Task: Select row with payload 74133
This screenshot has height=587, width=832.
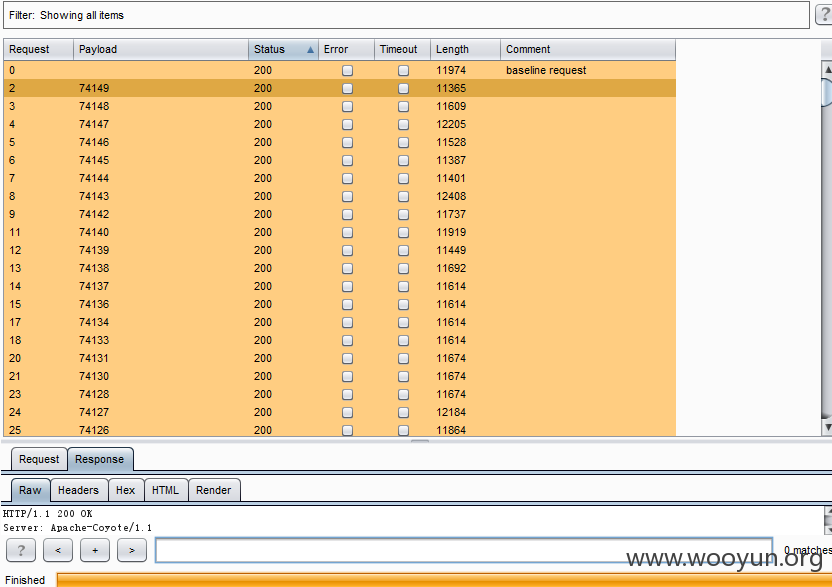Action: click(x=340, y=340)
